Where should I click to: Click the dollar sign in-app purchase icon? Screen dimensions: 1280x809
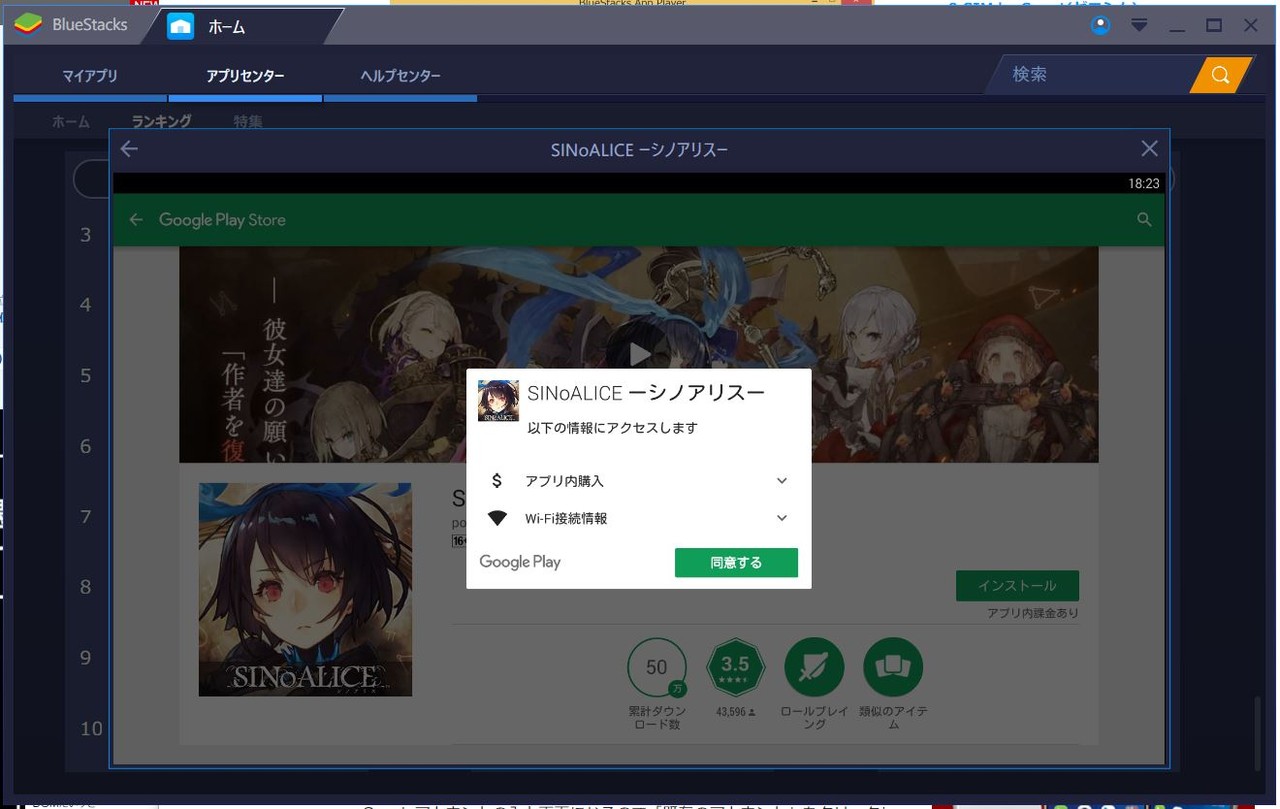point(497,481)
